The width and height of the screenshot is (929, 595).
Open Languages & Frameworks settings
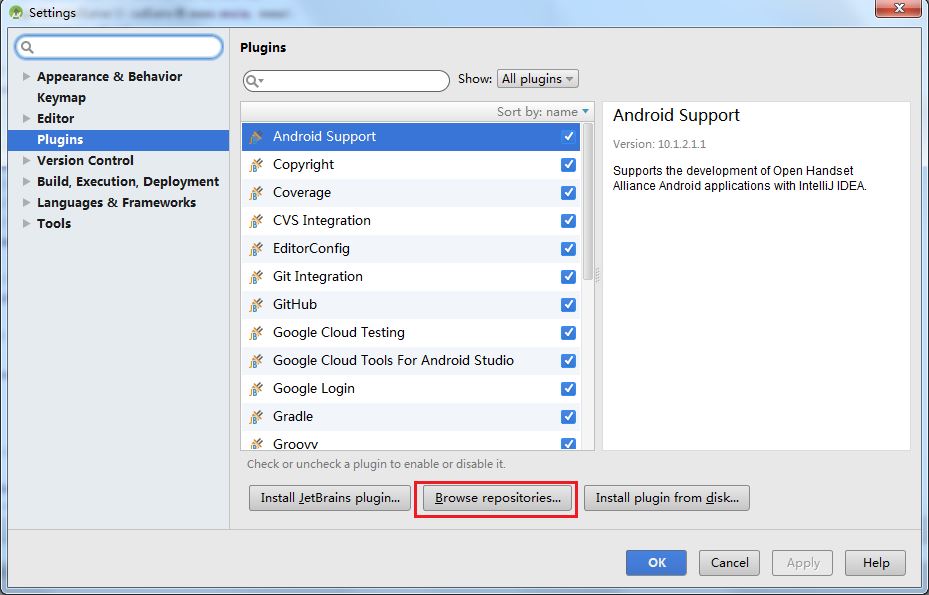pos(116,203)
